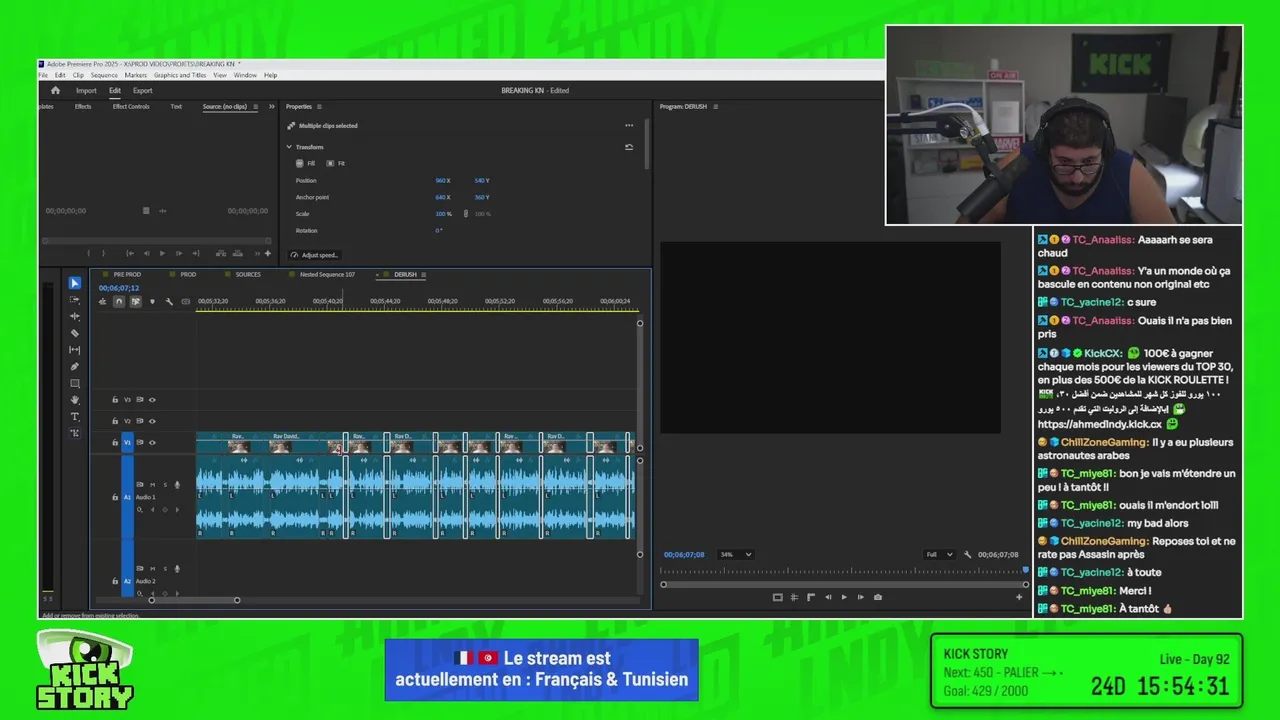Mute Audio 1 track
1280x720 pixels.
(154, 485)
